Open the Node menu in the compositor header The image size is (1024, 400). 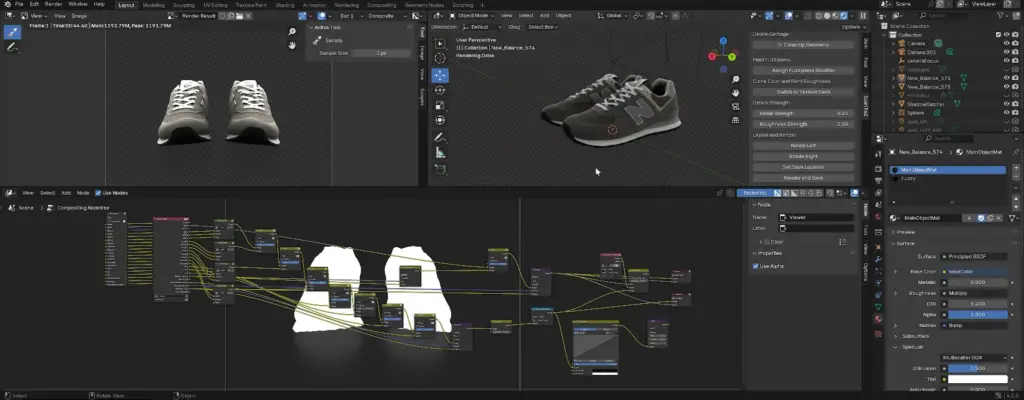tap(83, 193)
